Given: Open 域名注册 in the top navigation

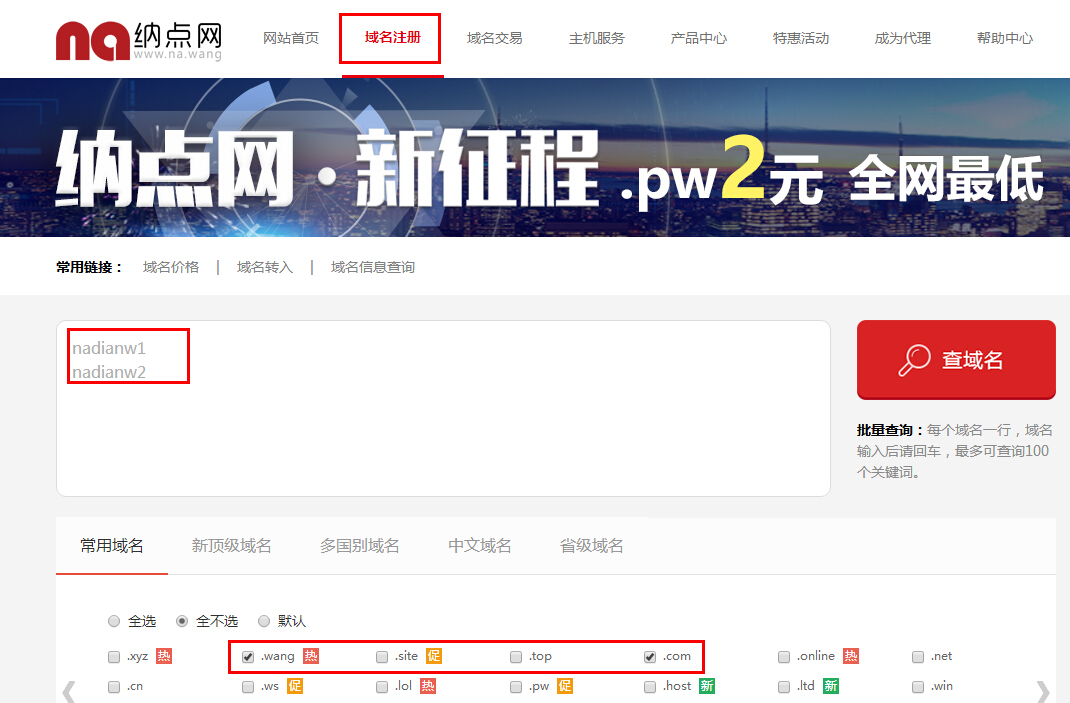Looking at the screenshot, I should [392, 38].
